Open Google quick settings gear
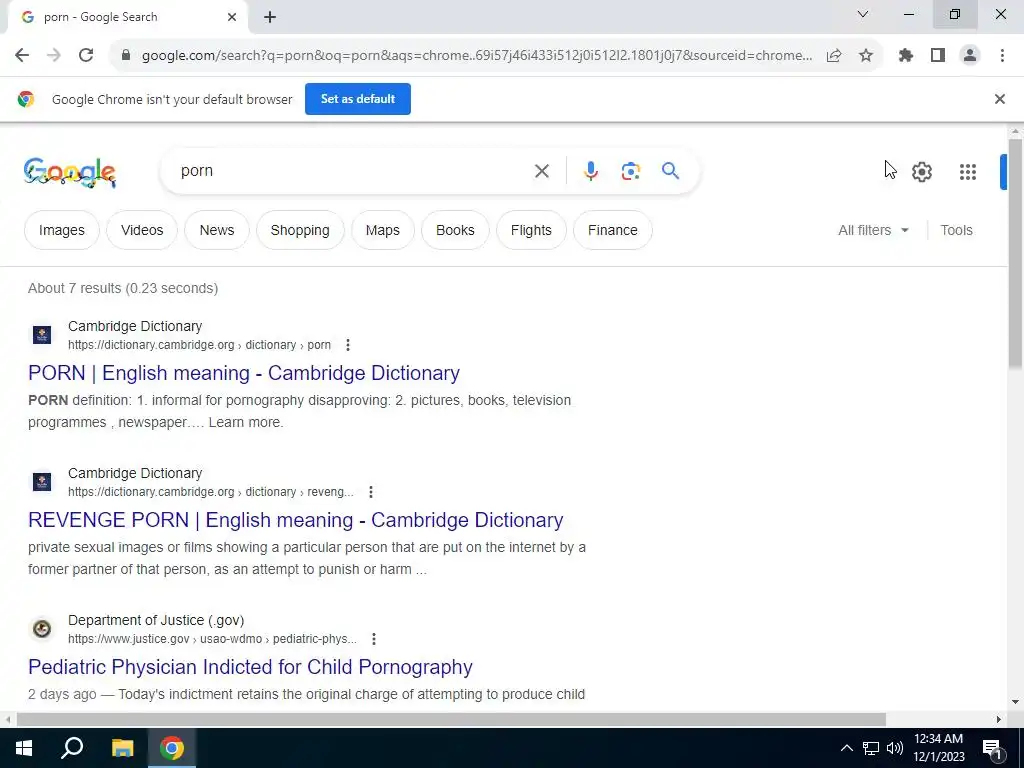 pos(921,172)
